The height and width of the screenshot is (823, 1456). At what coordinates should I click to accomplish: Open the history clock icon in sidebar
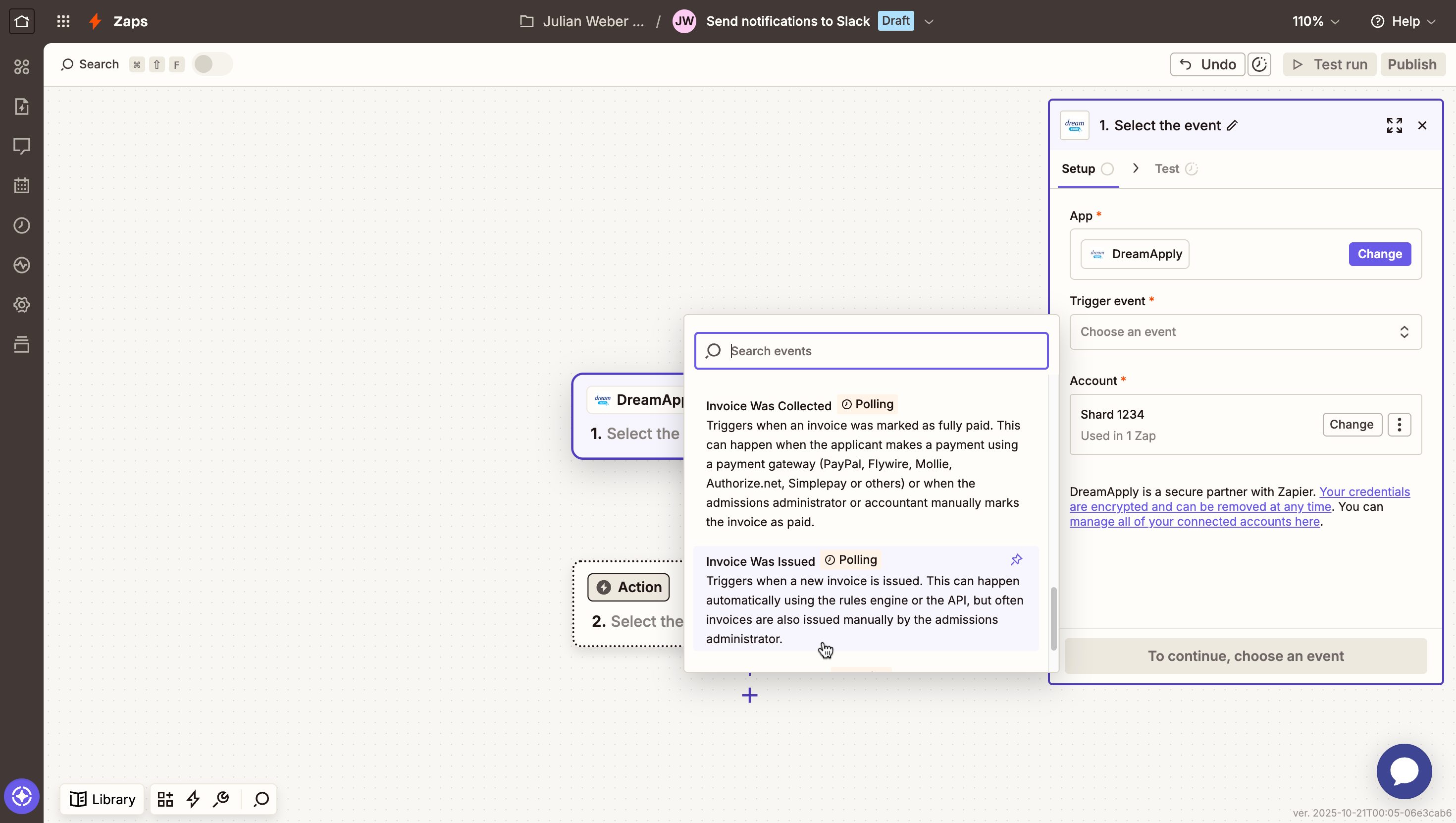[x=21, y=225]
